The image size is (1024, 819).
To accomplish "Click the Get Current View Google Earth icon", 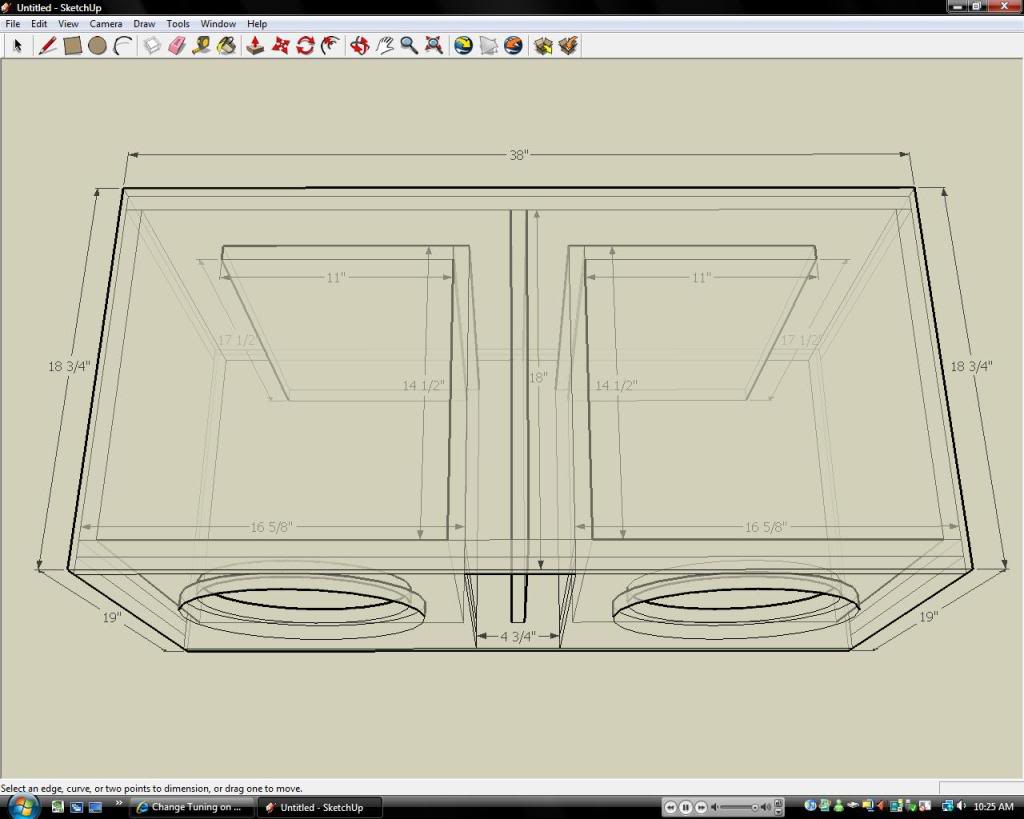I will tap(463, 46).
